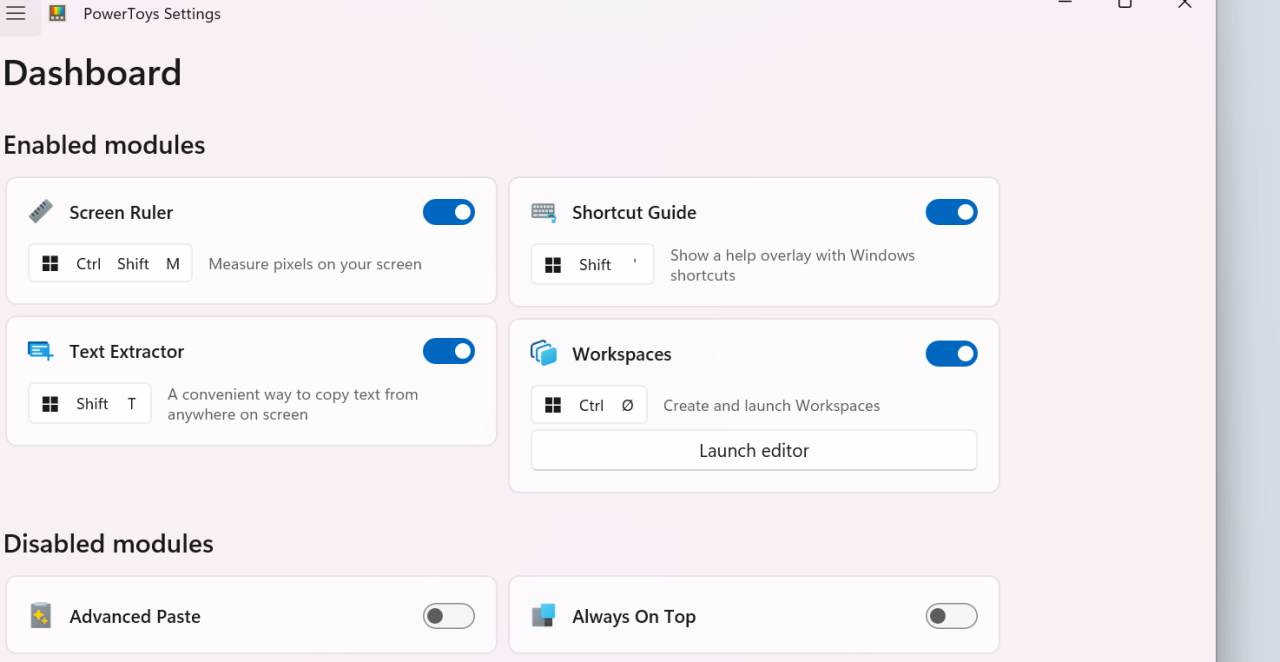Disable the Text Extractor toggle
The width and height of the screenshot is (1280, 662).
point(449,351)
